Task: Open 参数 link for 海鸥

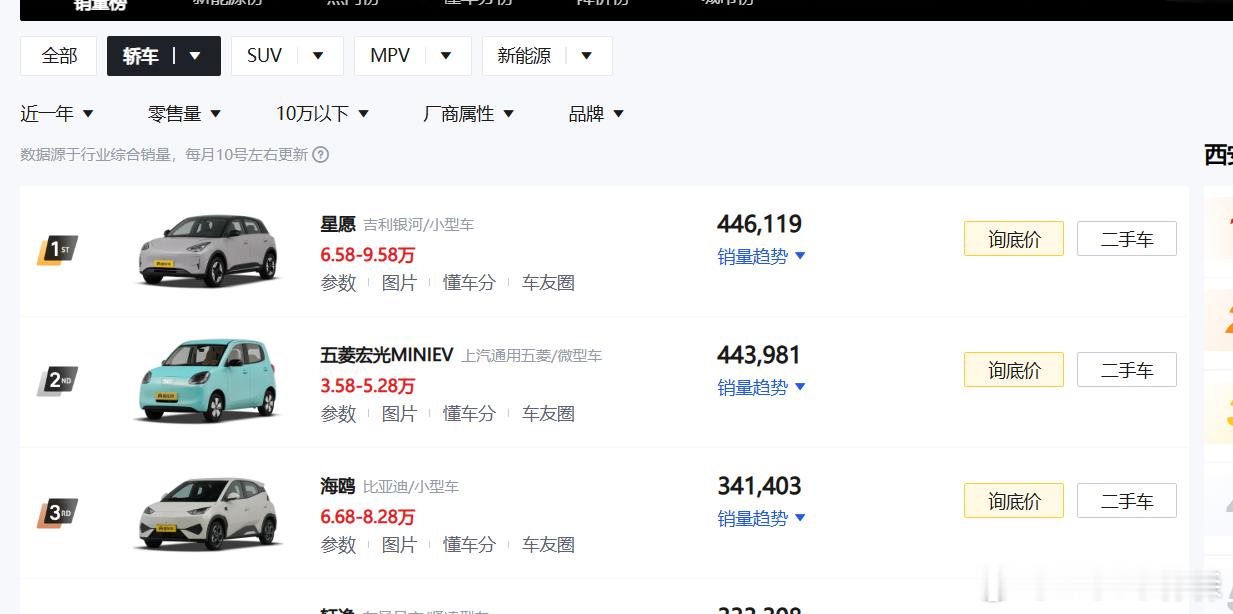Action: pyautogui.click(x=338, y=545)
